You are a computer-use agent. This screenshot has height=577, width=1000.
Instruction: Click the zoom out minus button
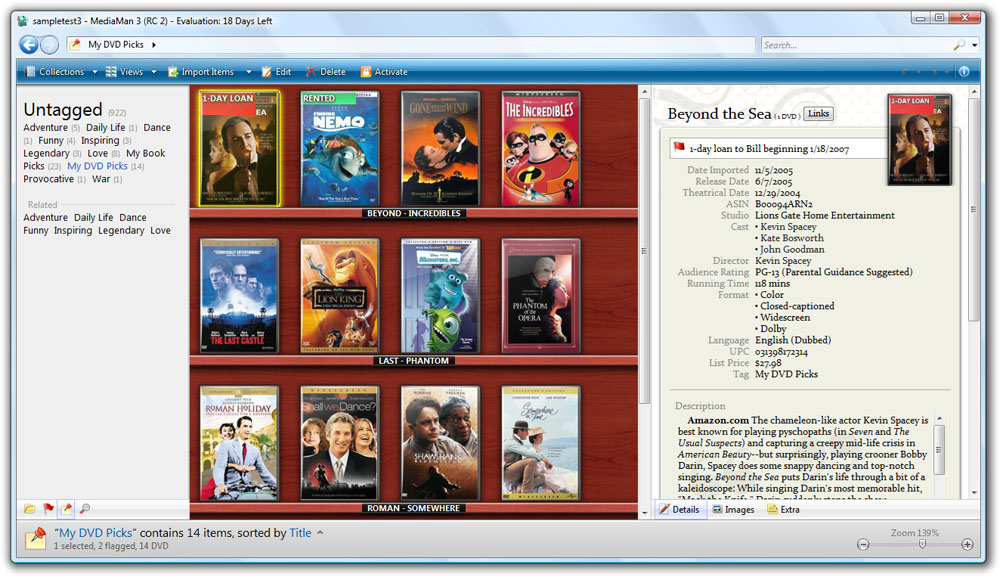click(863, 544)
